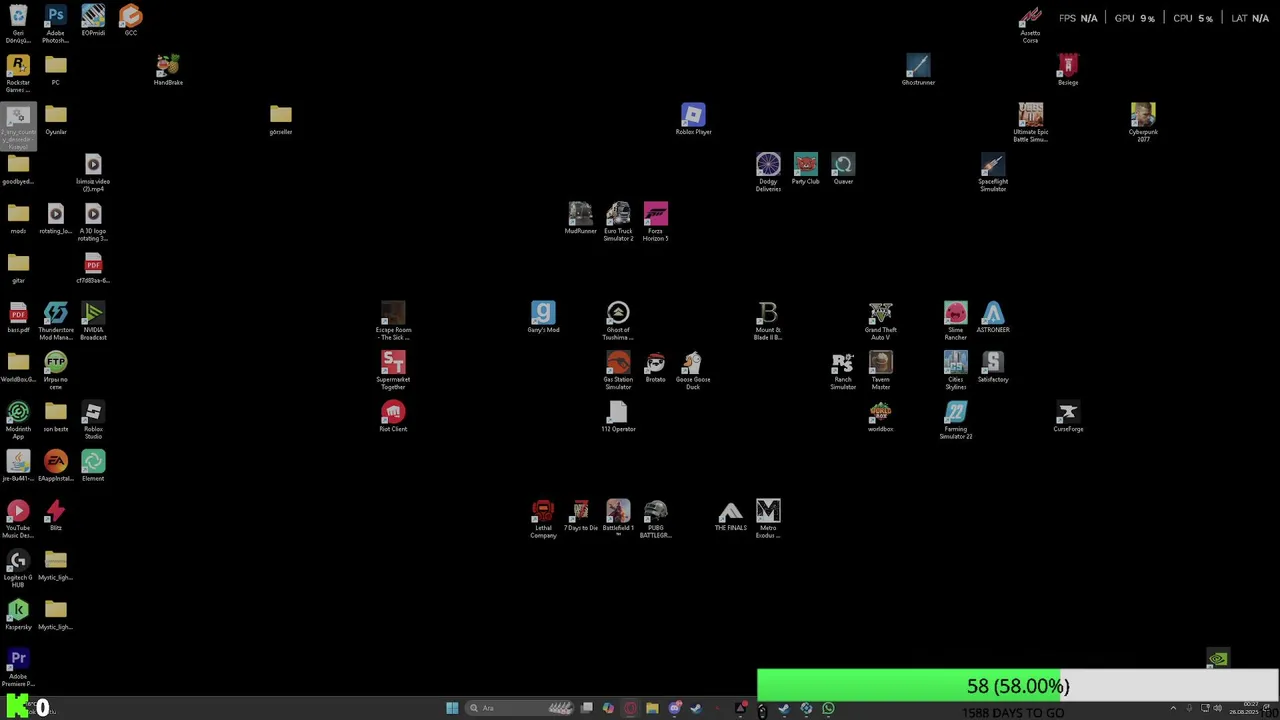
Task: Select the Farming Simulator 22 icon
Action: click(956, 420)
